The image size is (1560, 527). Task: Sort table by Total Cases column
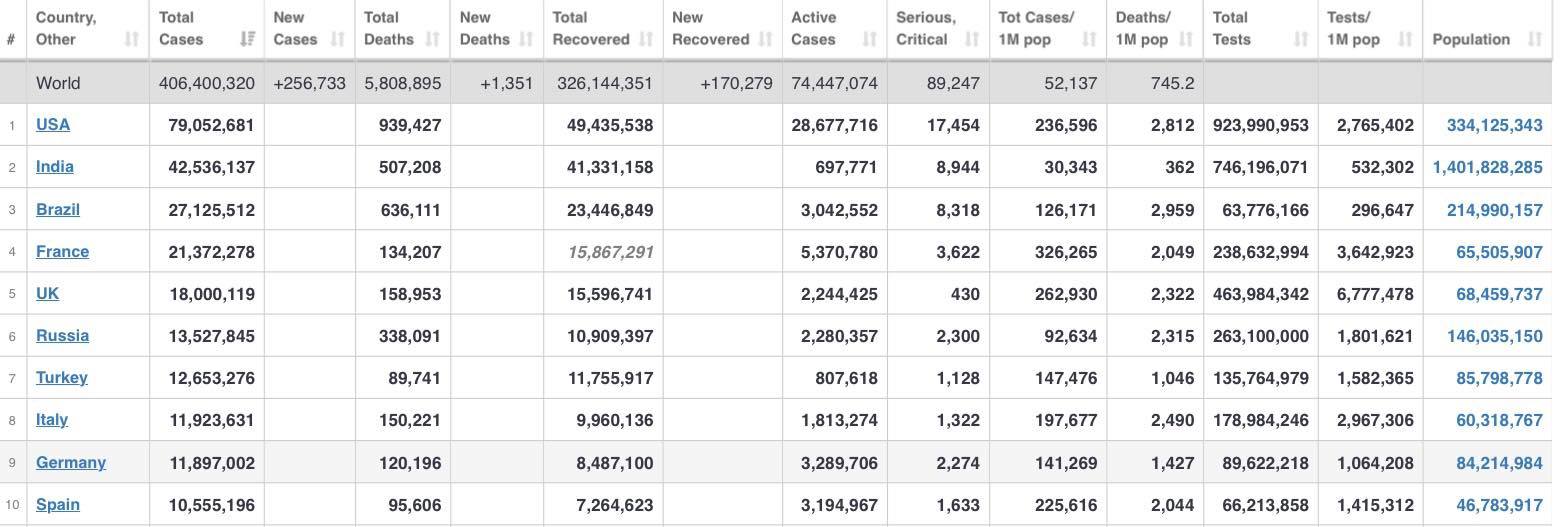coord(206,29)
